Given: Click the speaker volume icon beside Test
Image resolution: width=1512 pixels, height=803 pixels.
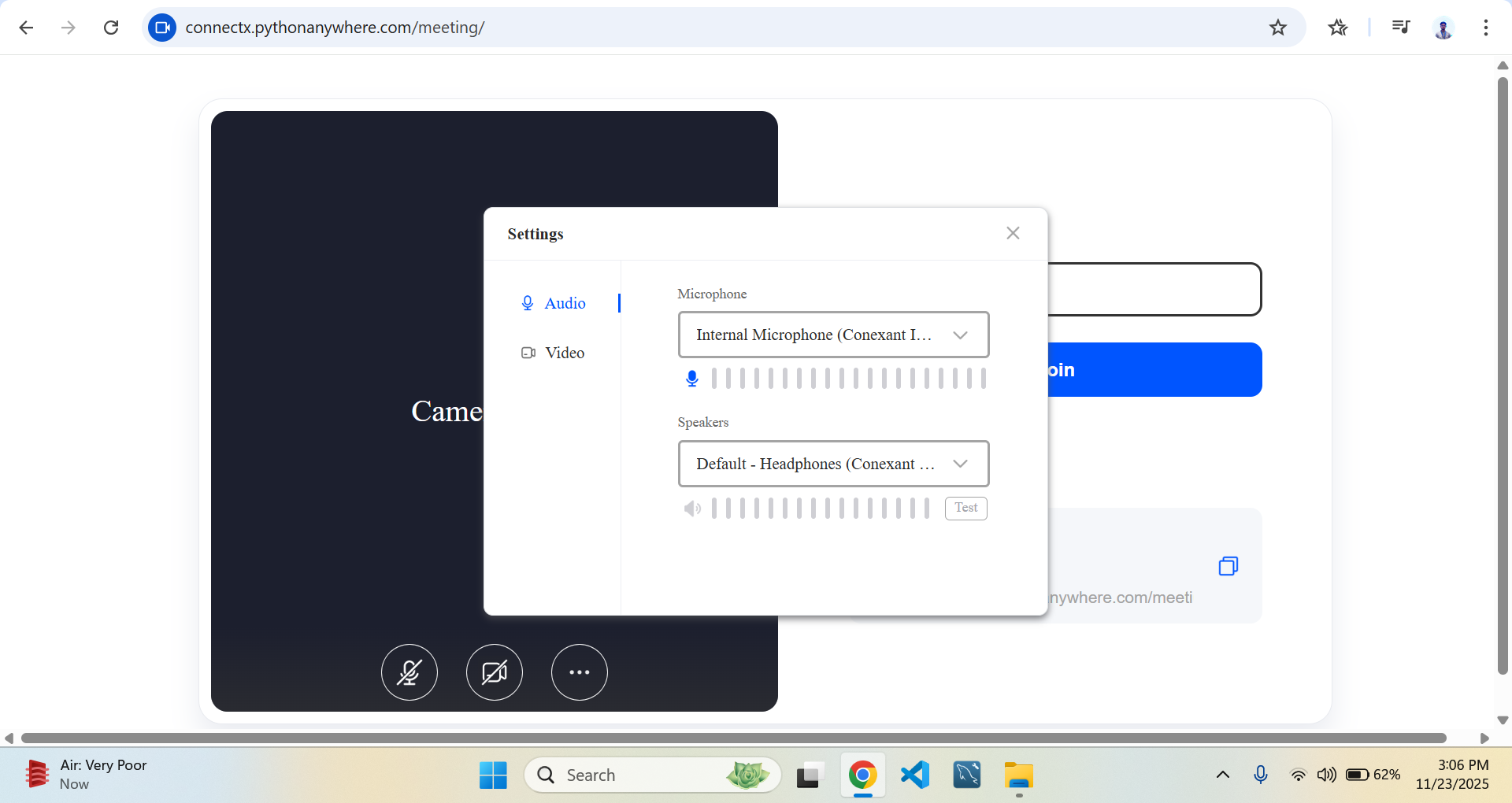Looking at the screenshot, I should (x=692, y=509).
